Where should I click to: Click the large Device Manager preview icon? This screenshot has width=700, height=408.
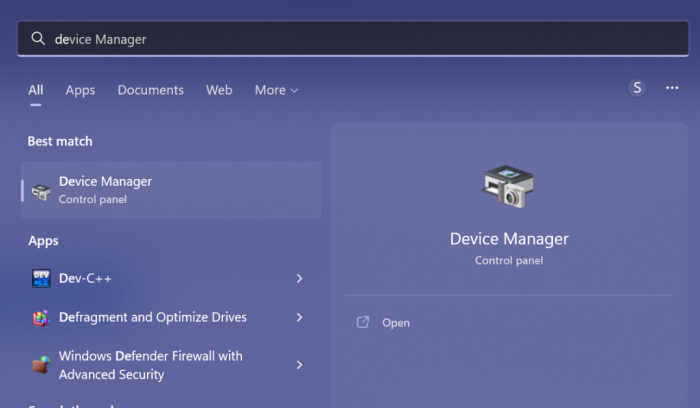tap(508, 186)
